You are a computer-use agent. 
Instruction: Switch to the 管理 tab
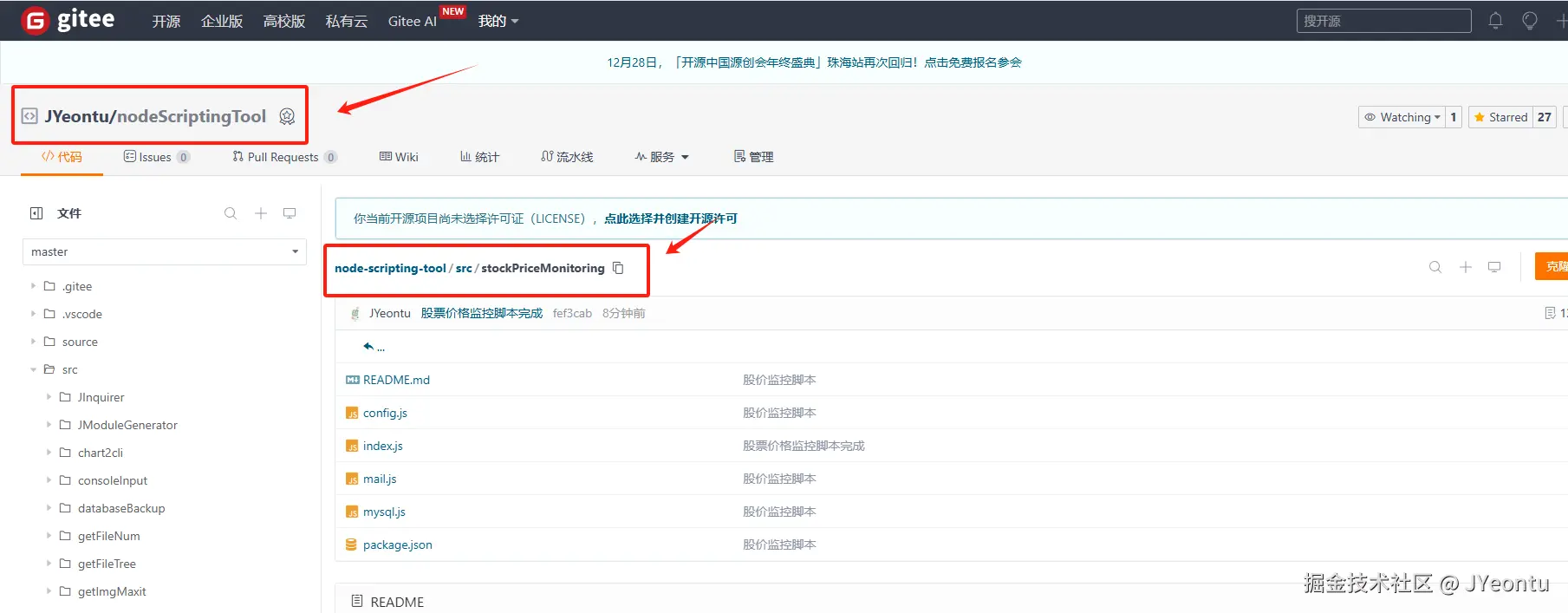[753, 157]
